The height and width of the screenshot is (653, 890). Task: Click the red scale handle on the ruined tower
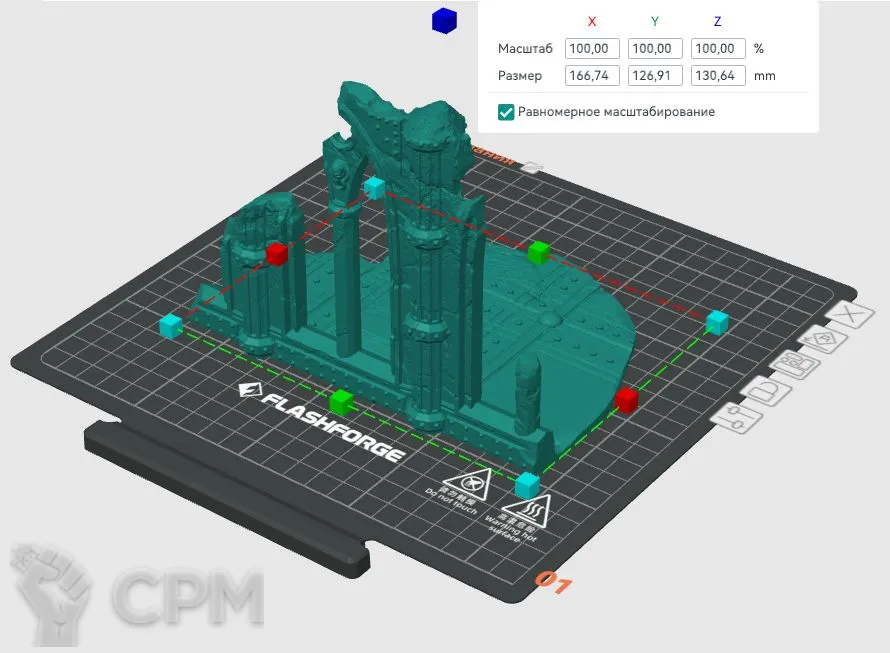[x=277, y=254]
